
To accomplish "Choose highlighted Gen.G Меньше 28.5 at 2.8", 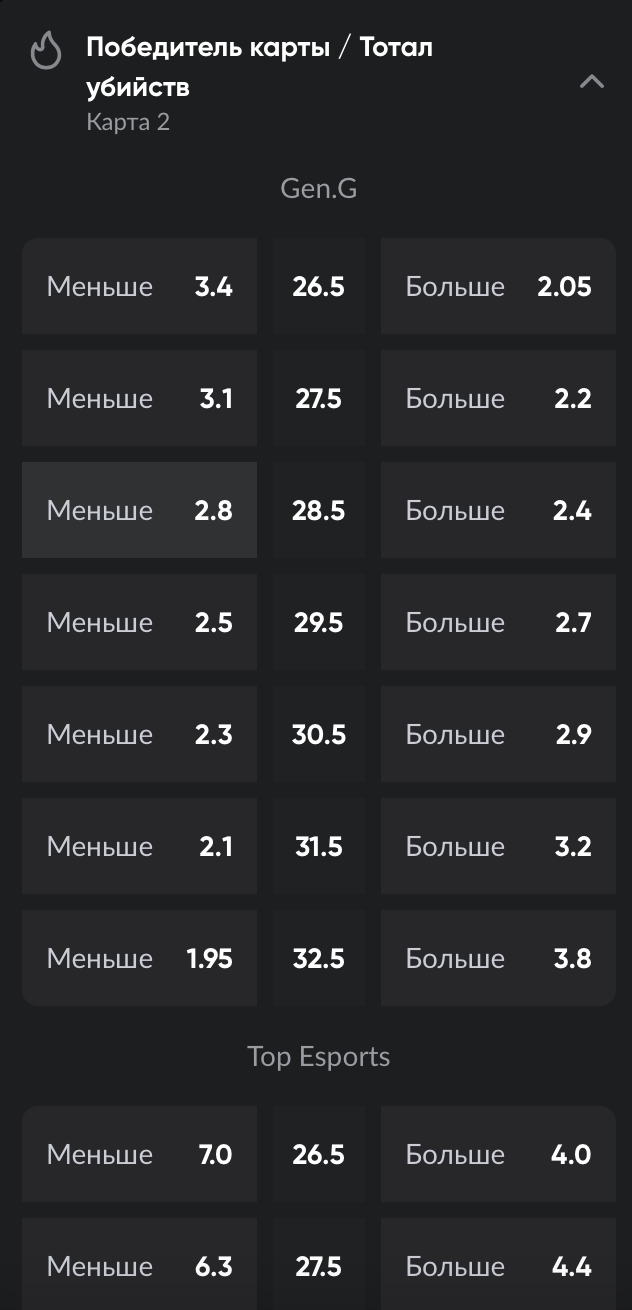I will (x=139, y=510).
